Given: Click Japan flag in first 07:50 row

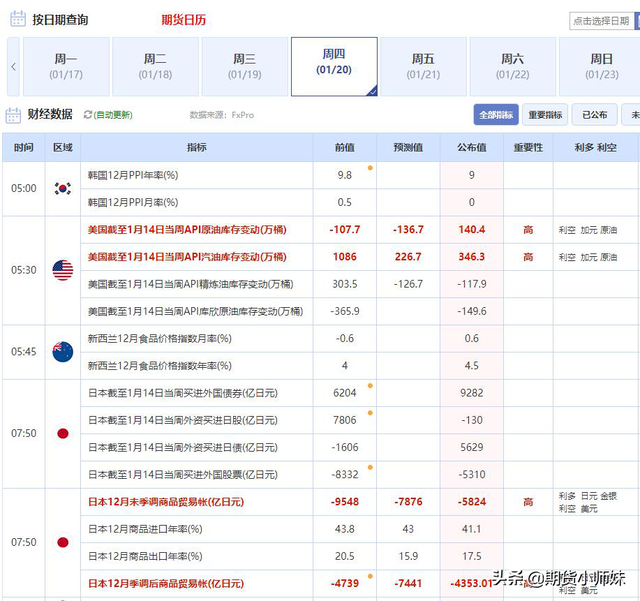Looking at the screenshot, I should pos(63,433).
